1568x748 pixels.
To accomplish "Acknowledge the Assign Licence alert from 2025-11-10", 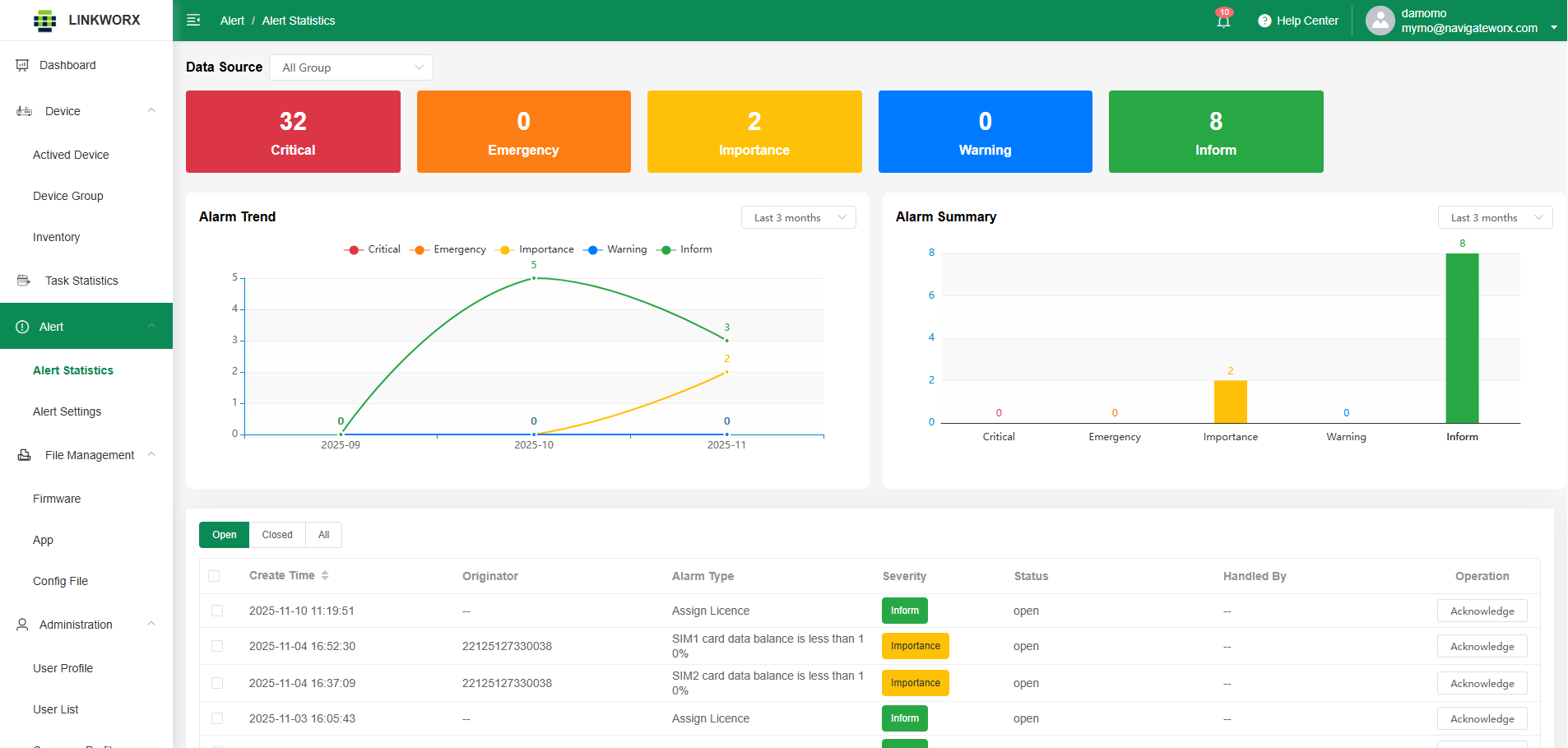I will pyautogui.click(x=1482, y=611).
